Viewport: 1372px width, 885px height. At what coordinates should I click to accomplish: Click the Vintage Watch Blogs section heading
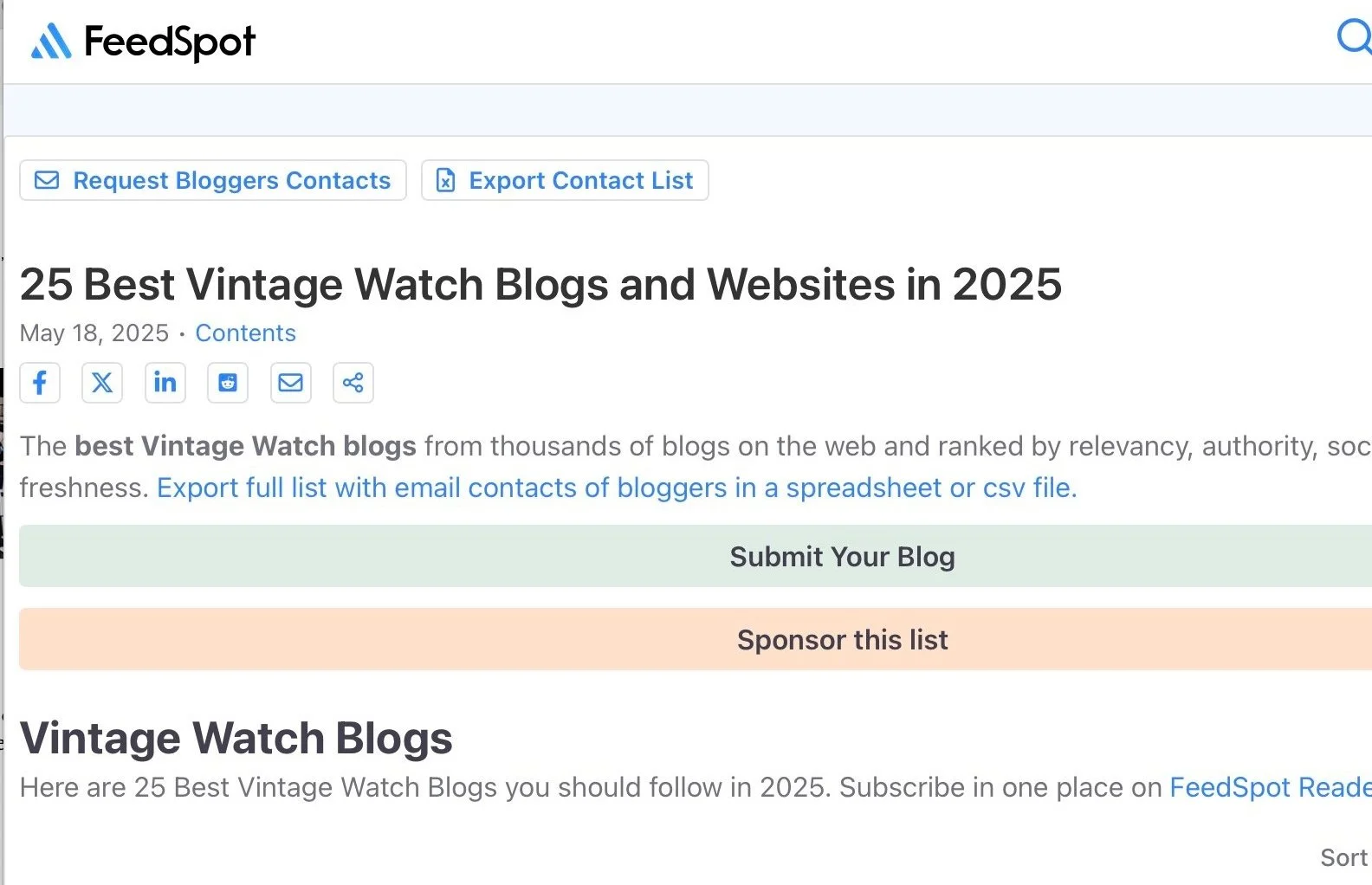pyautogui.click(x=236, y=738)
